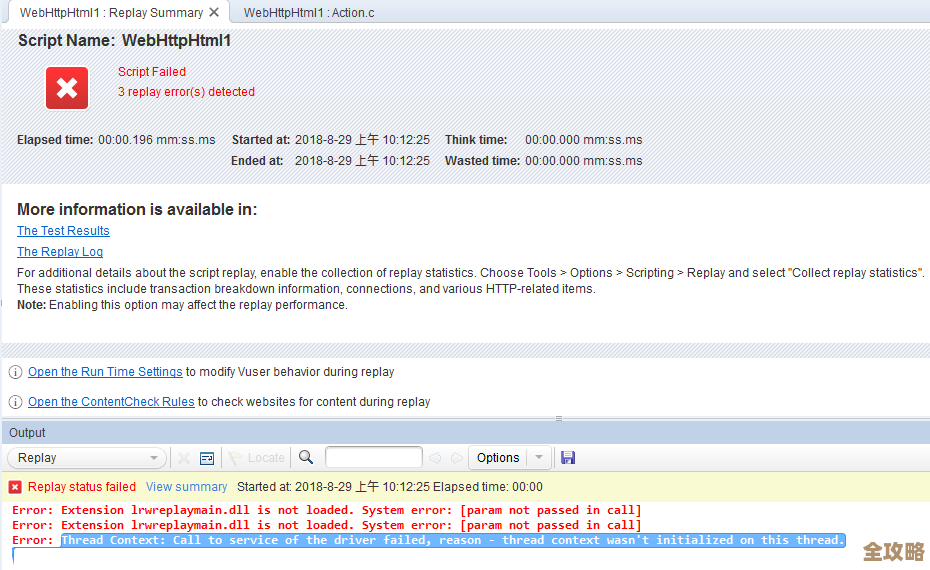Click the red Replay status failed icon
Image resolution: width=930 pixels, height=570 pixels.
(x=15, y=487)
